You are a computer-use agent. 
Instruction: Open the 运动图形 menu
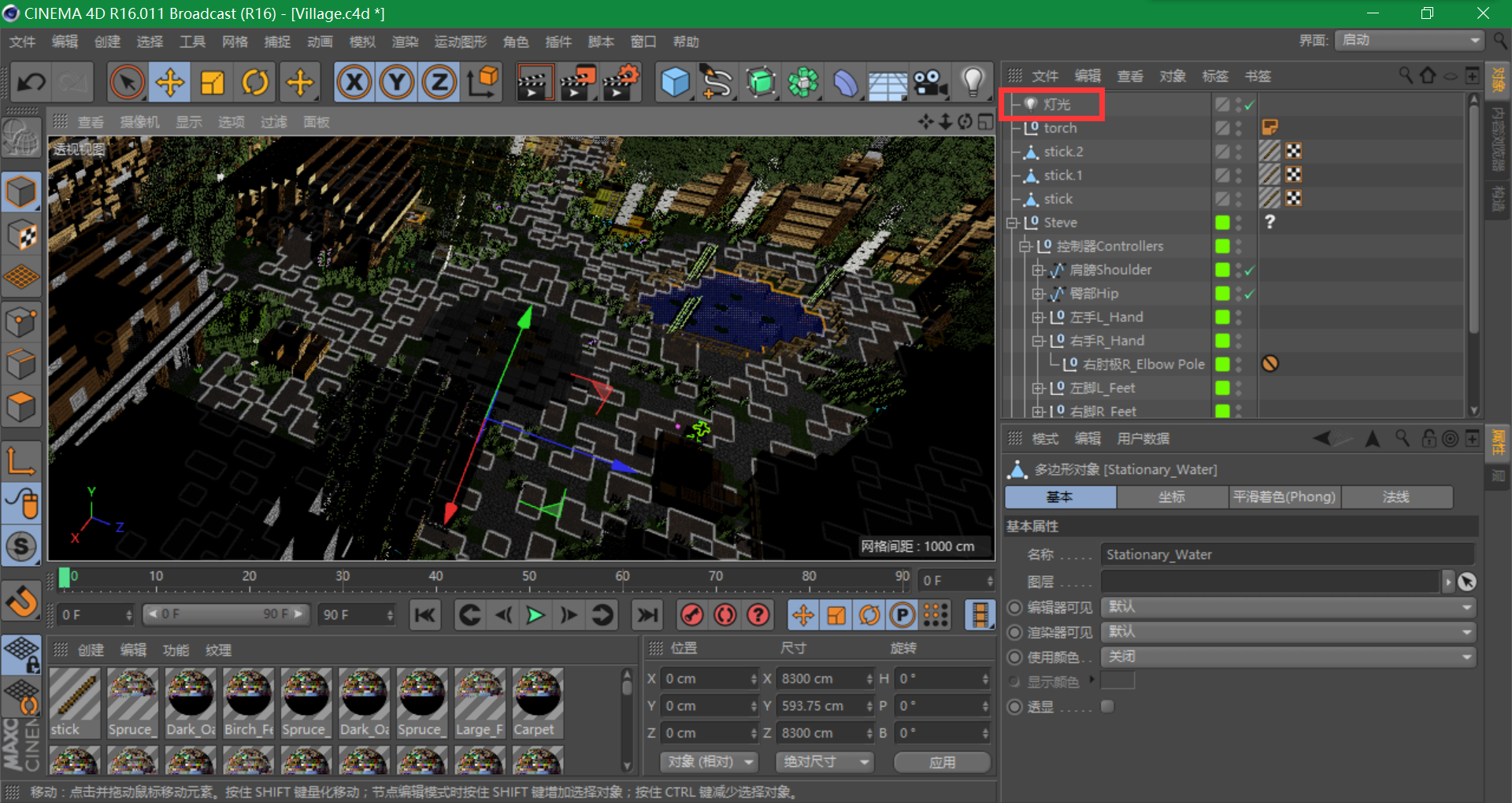[x=461, y=42]
